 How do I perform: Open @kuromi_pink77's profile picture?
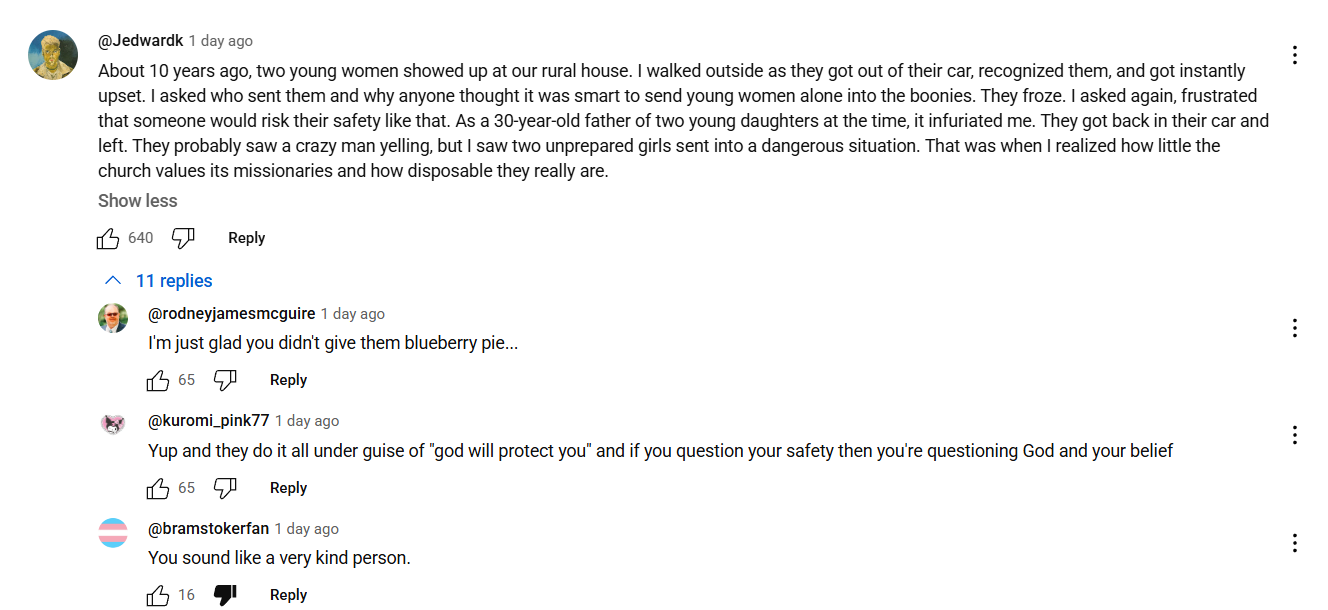(x=113, y=425)
